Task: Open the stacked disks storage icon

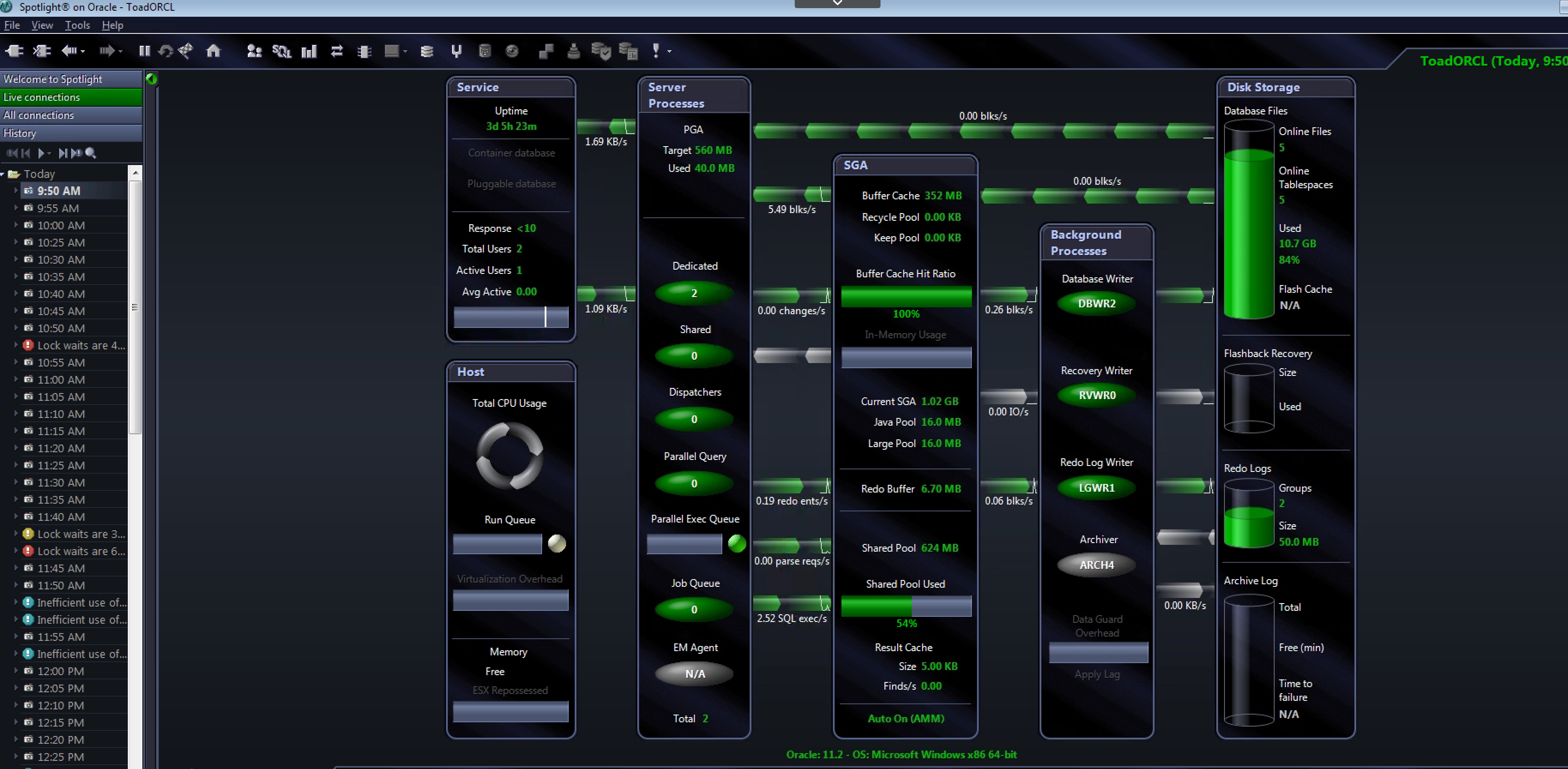Action: click(x=427, y=51)
